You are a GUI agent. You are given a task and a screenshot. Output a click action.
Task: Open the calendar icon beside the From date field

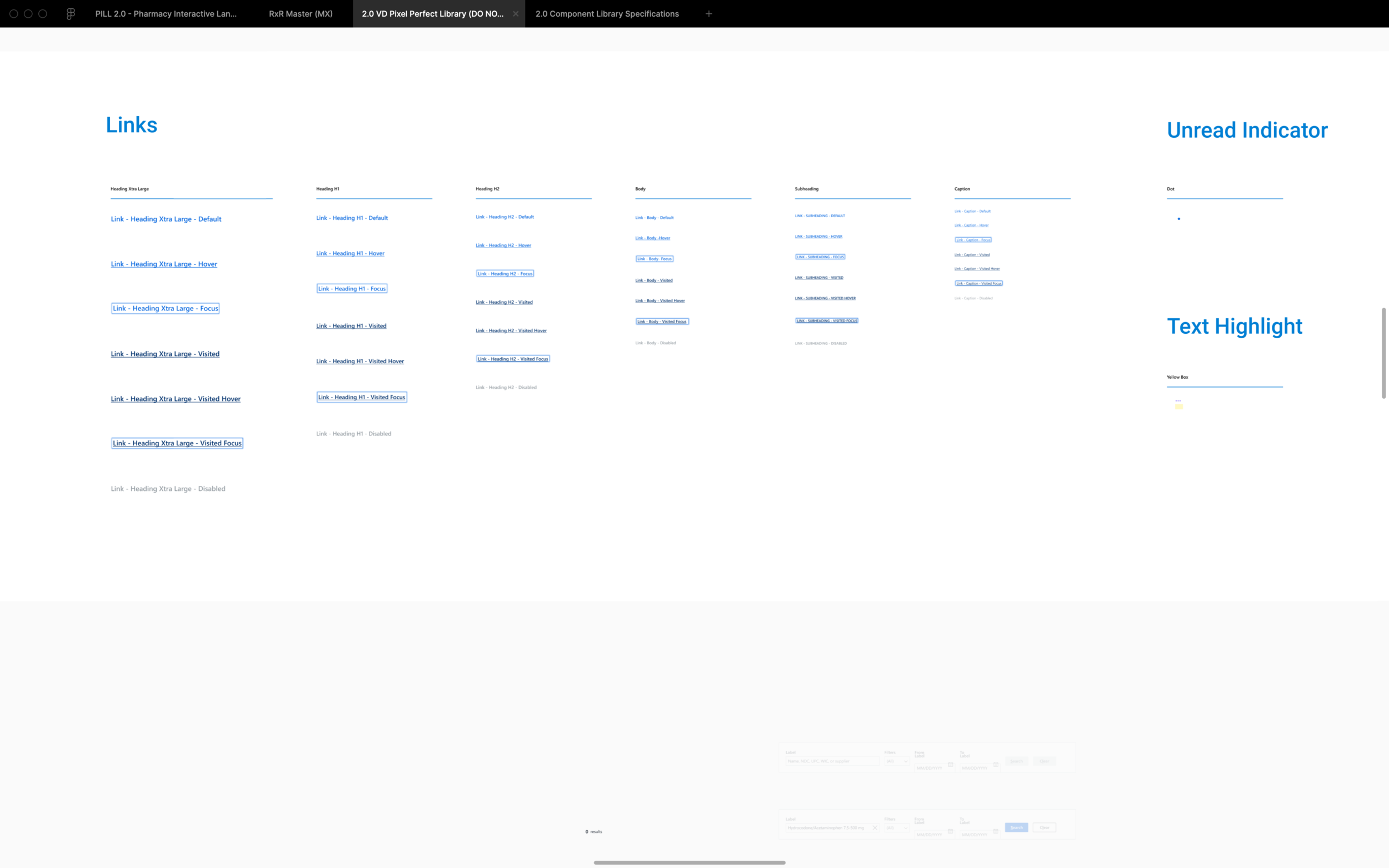coord(951,765)
